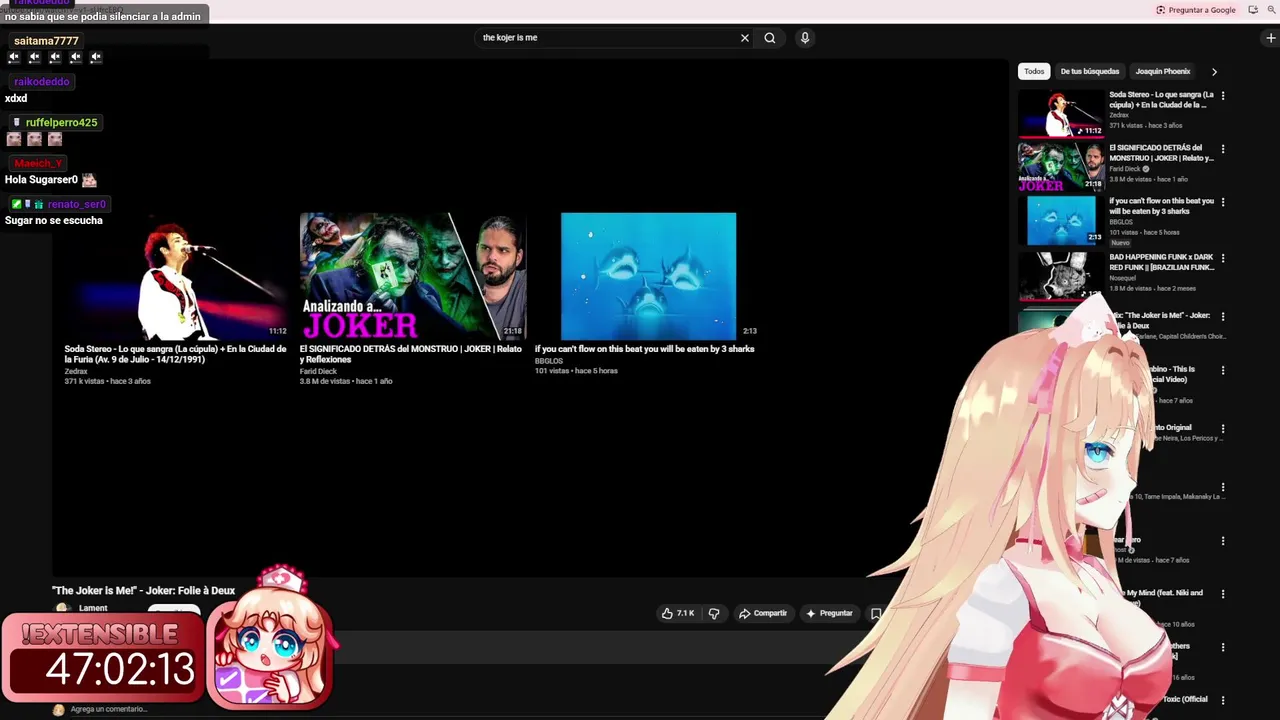Like the video with 7.1 K thumbs up

(678, 613)
